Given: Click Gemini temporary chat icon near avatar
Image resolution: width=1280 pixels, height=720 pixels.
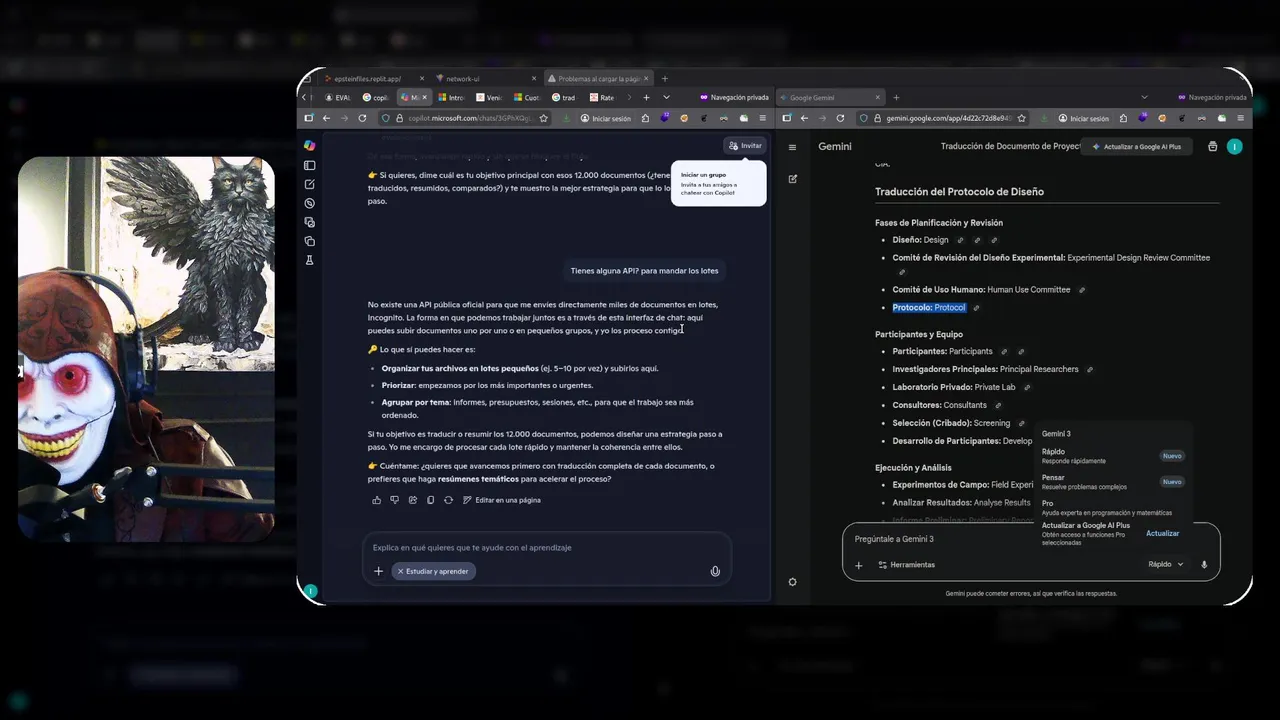Looking at the screenshot, I should click(x=1213, y=146).
